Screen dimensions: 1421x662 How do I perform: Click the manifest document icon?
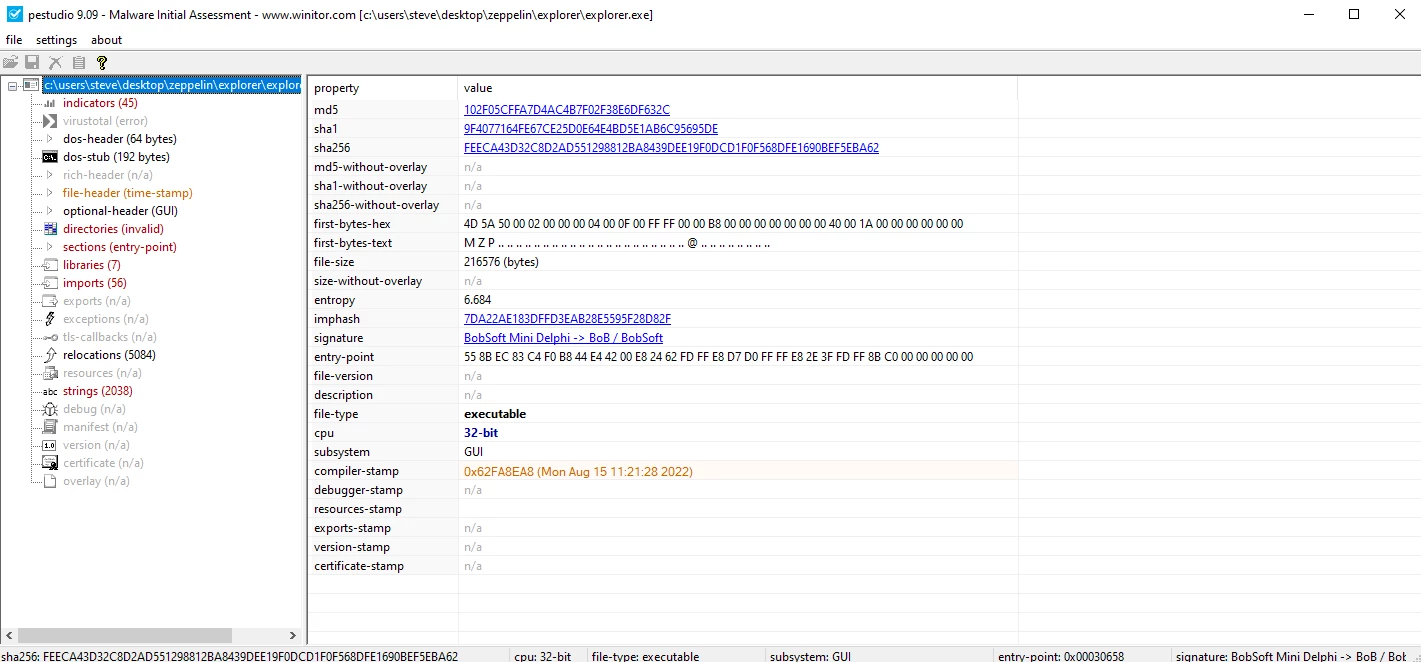coord(50,427)
